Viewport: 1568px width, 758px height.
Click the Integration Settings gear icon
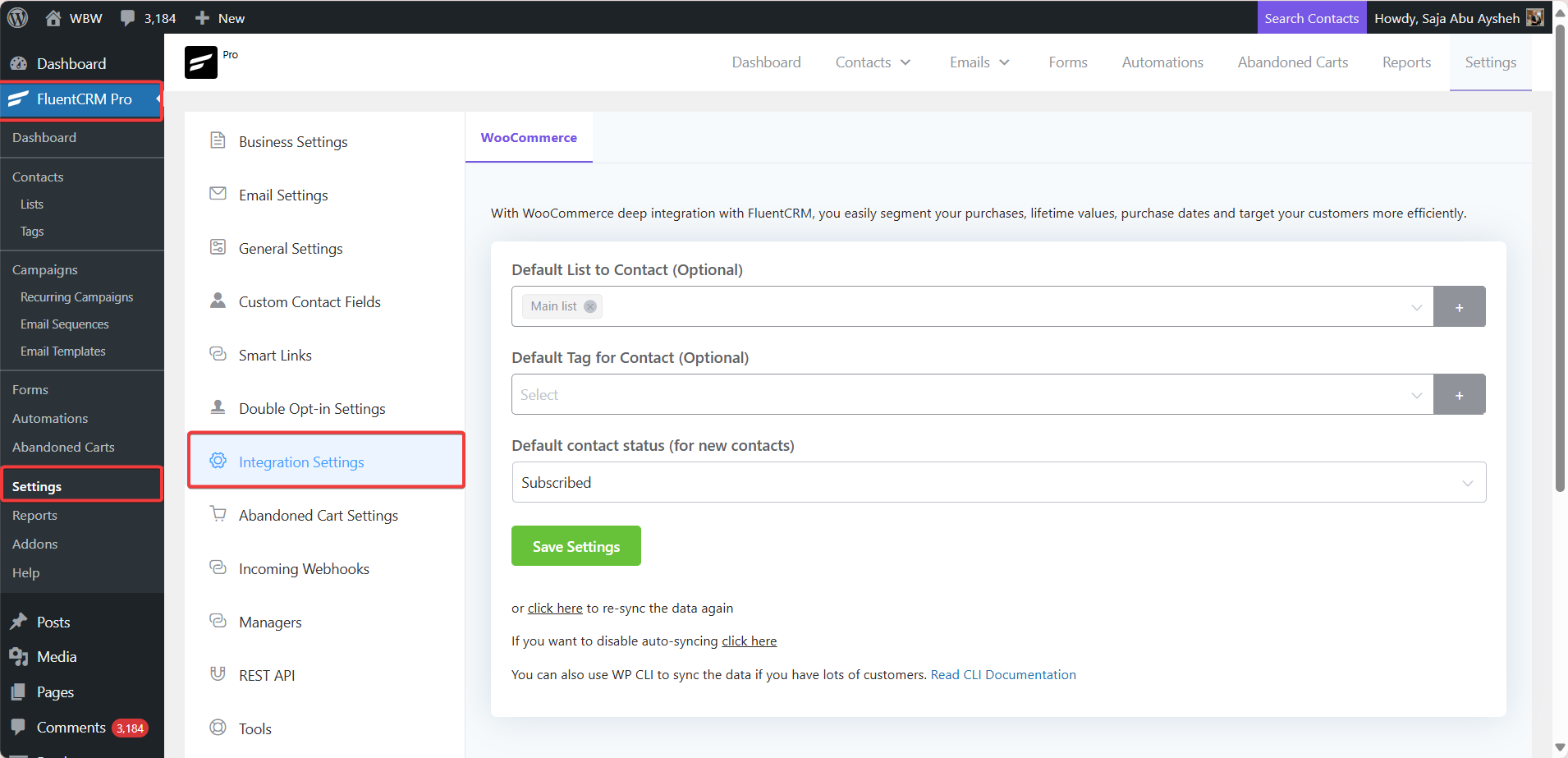(218, 461)
